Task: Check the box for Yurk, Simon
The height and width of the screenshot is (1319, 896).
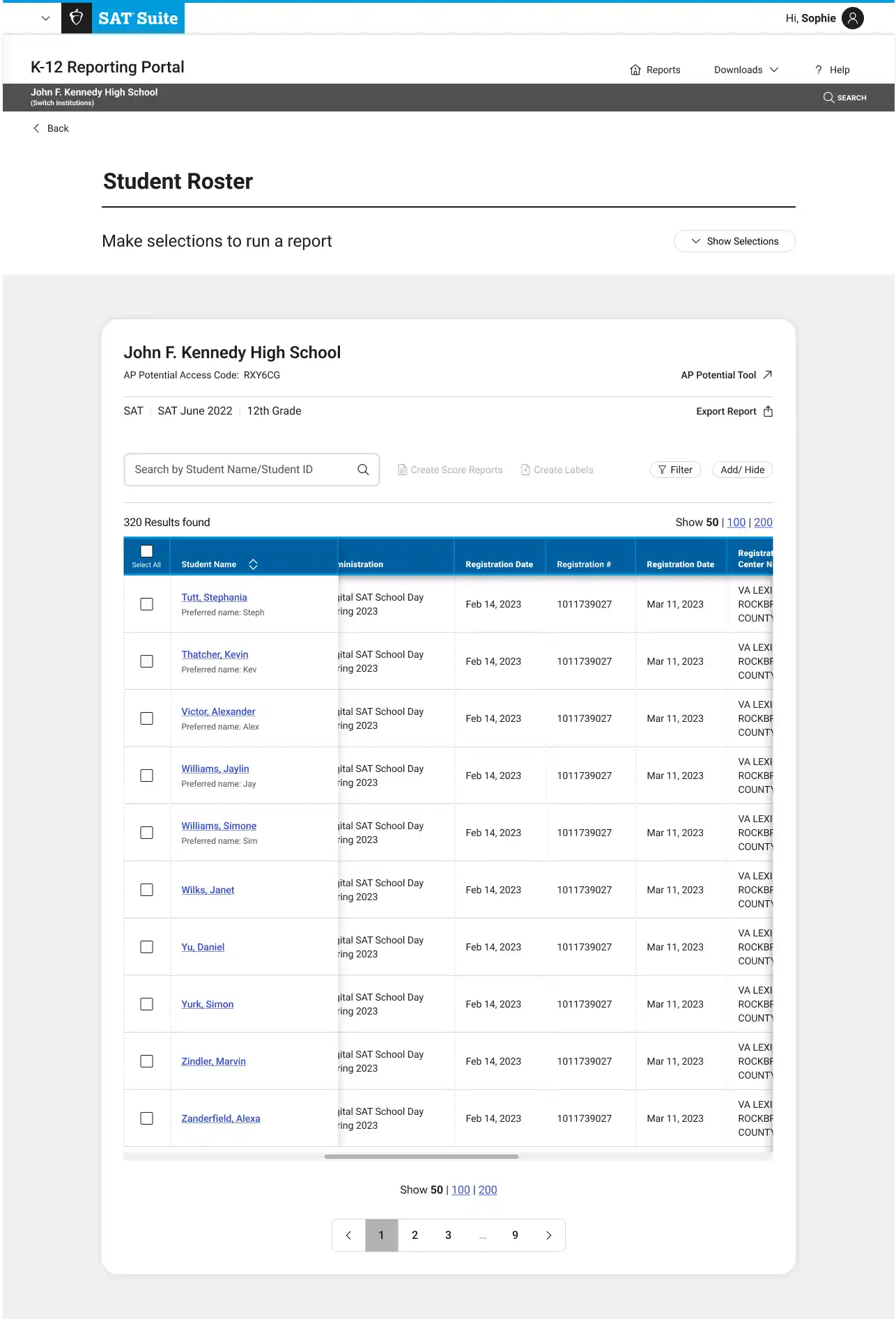Action: (146, 1004)
